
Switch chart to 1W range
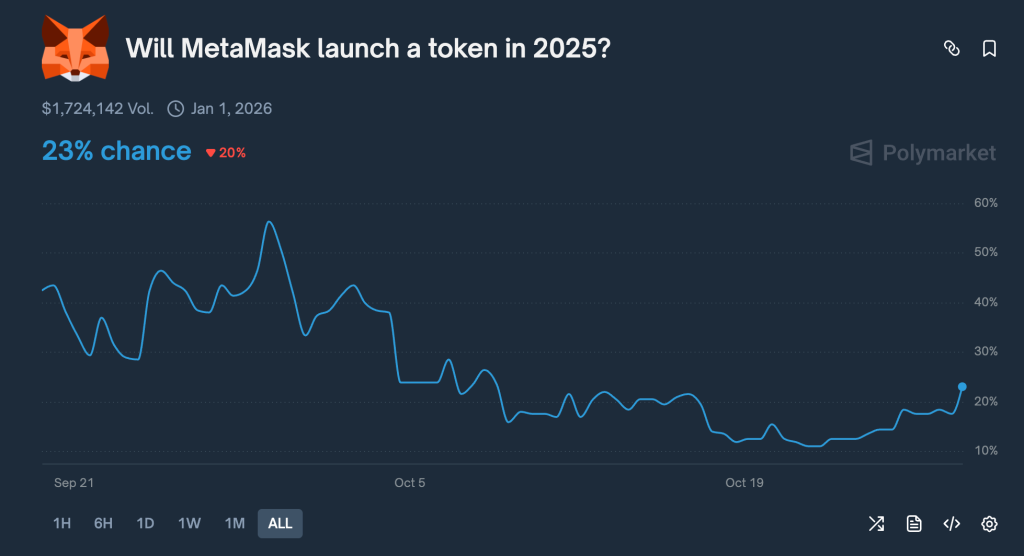[189, 523]
